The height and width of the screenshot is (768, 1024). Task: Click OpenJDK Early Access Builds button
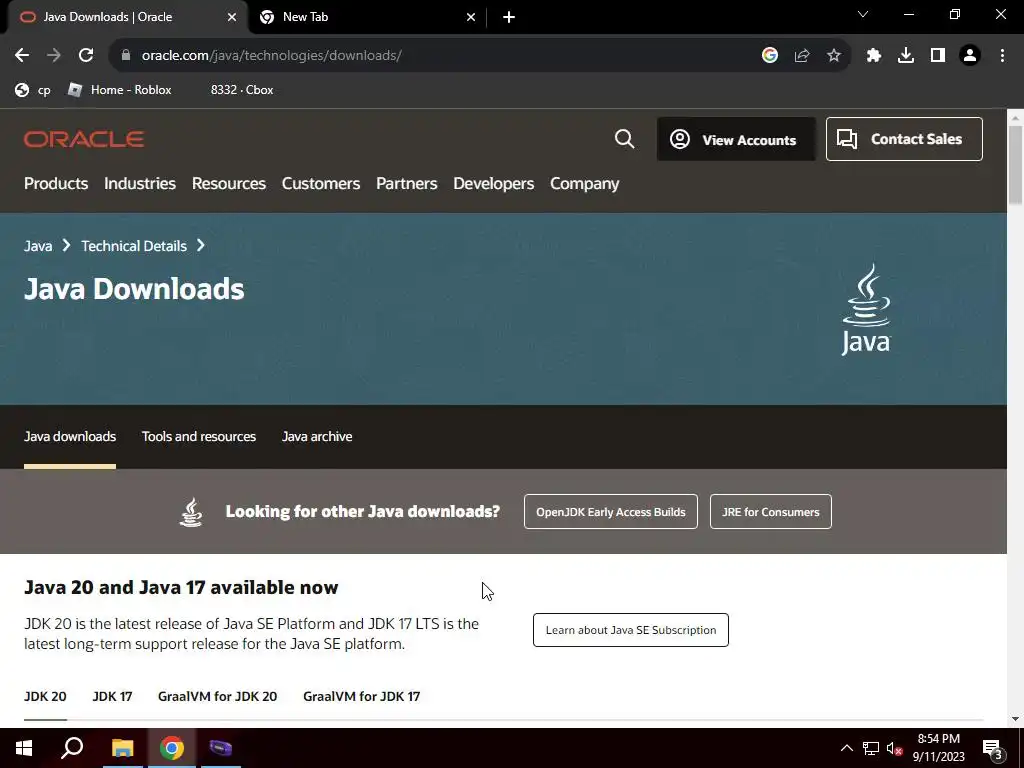pos(611,511)
